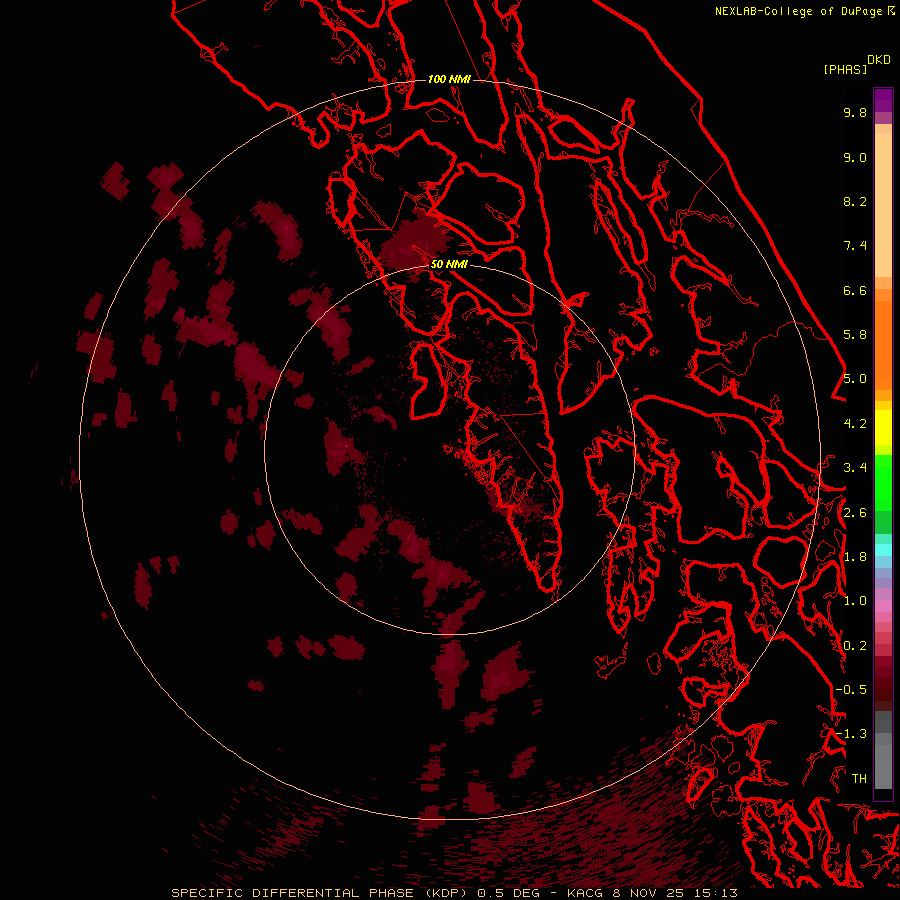Pick the purple segment of the color bar
Image resolution: width=900 pixels, height=900 pixels.
click(883, 100)
